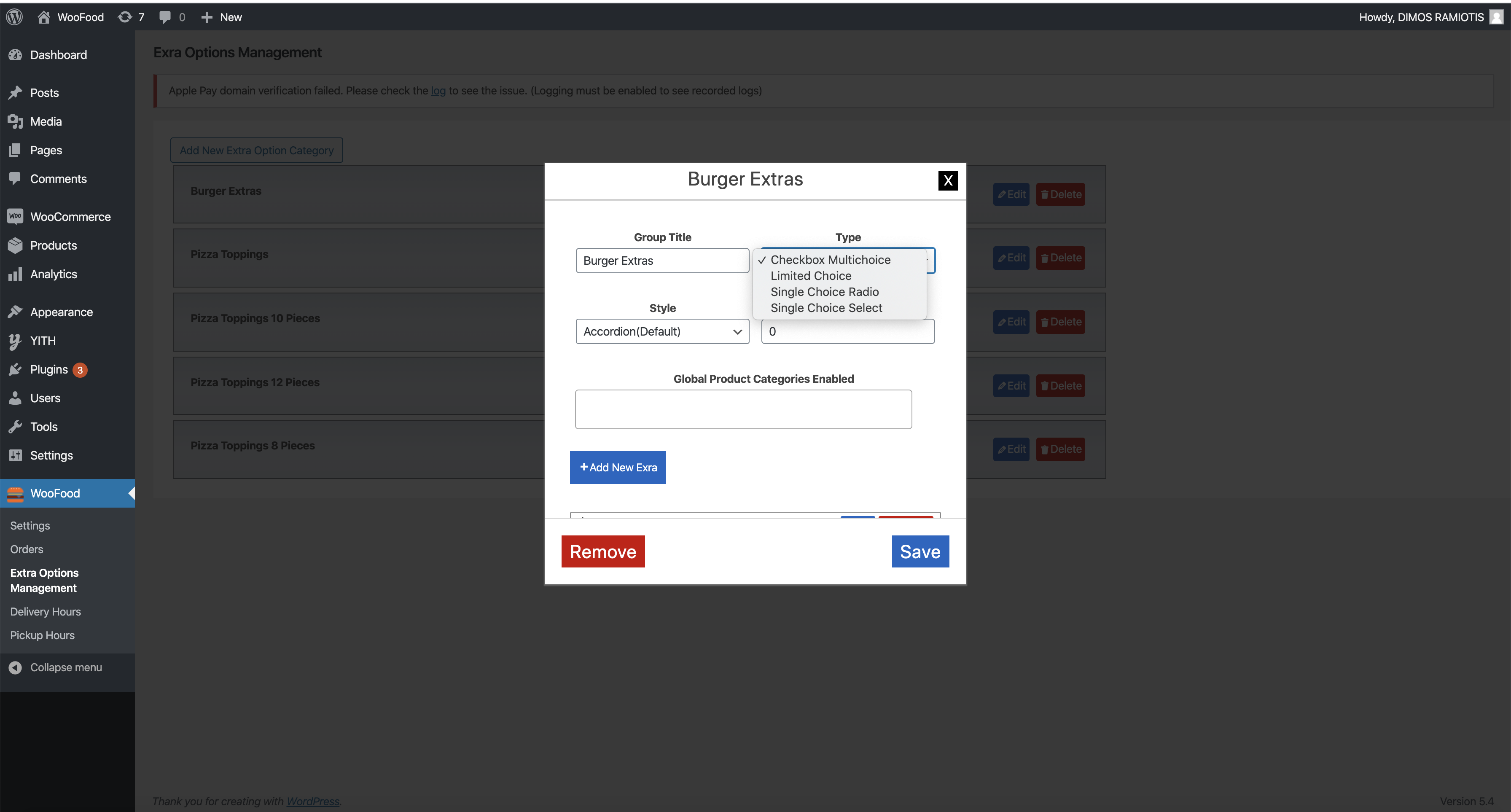Click the Tools wrench icon in sidebar
The image size is (1511, 812).
tap(15, 427)
